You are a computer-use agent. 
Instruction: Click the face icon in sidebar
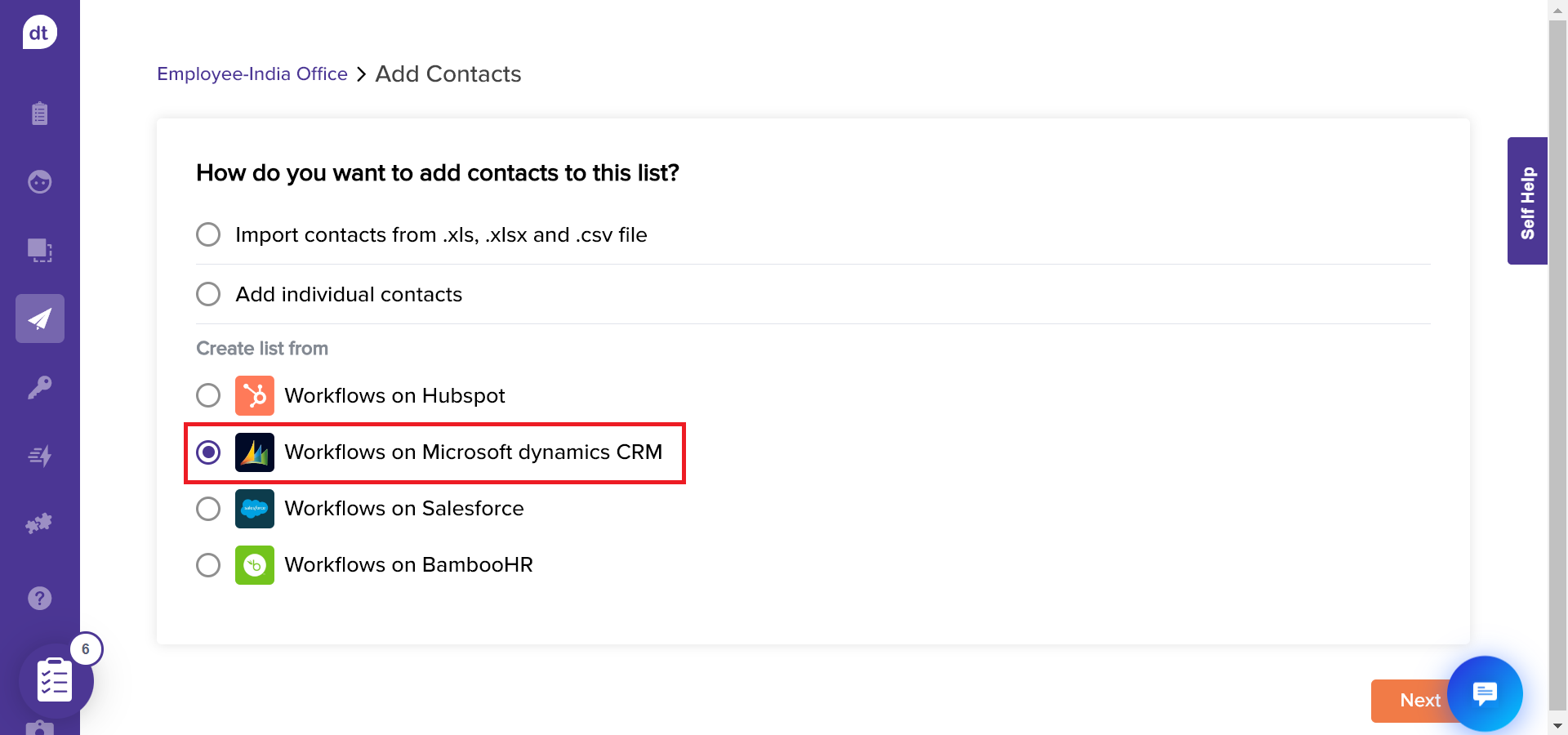click(x=39, y=181)
